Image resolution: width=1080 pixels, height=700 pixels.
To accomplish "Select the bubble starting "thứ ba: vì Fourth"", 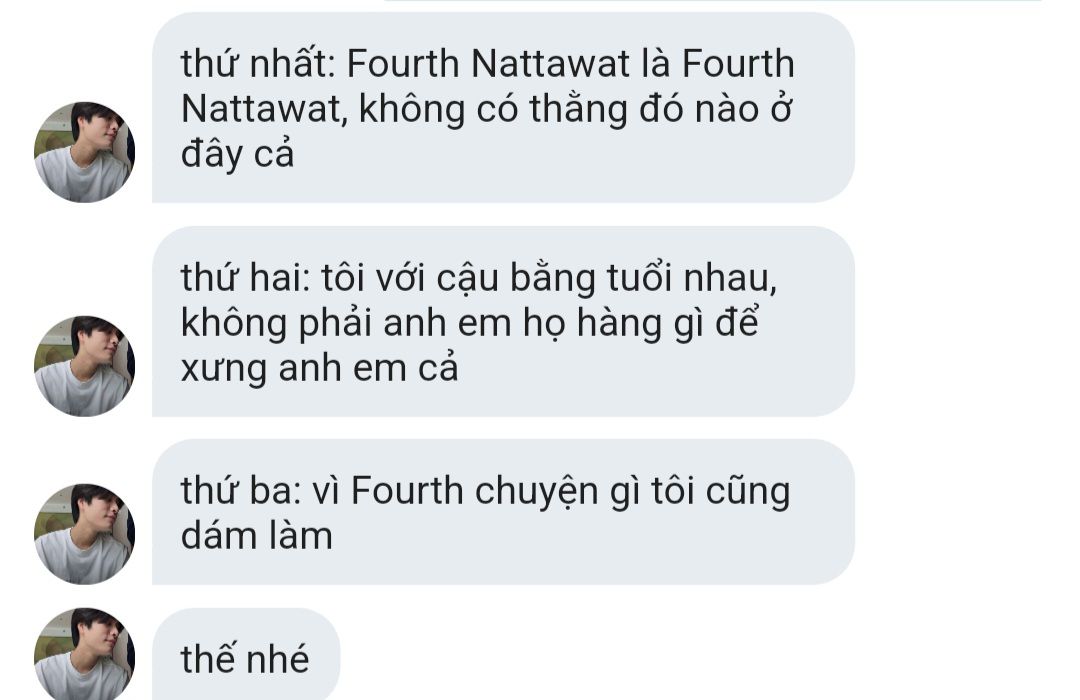I will pyautogui.click(x=503, y=512).
